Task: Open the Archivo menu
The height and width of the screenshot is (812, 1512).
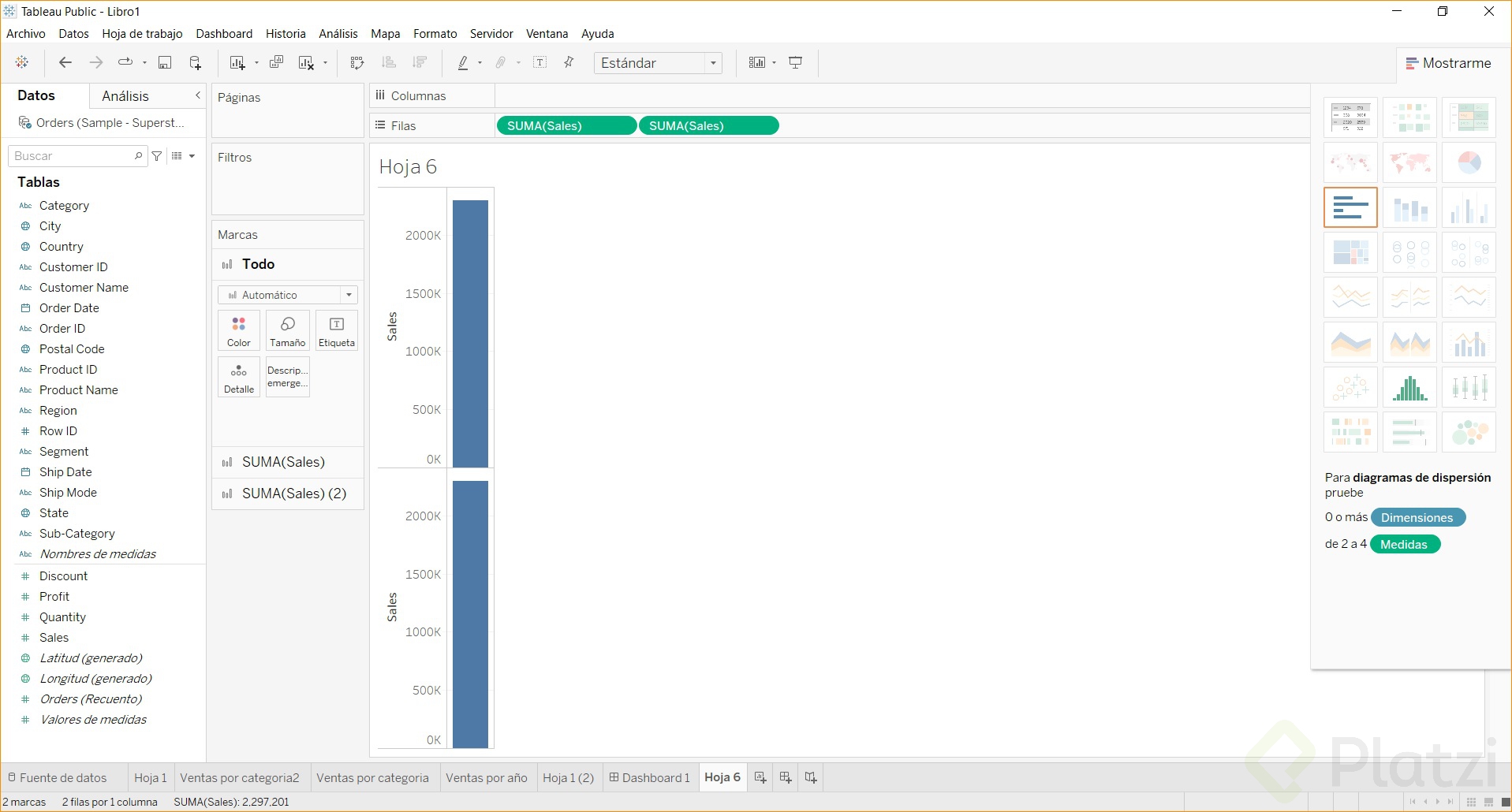Action: click(26, 34)
